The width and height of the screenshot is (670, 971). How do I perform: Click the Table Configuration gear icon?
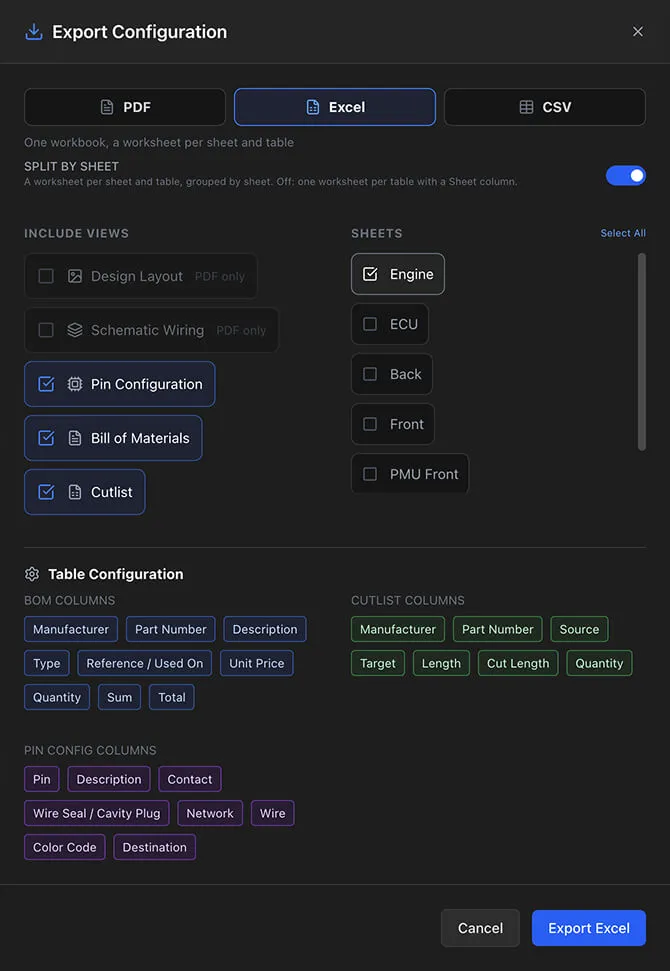click(x=32, y=574)
